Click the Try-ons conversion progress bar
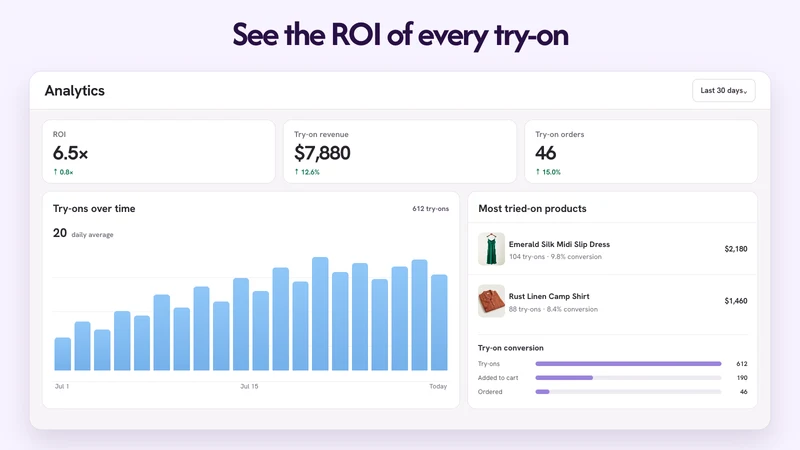Viewport: 800px width, 450px height. point(628,364)
